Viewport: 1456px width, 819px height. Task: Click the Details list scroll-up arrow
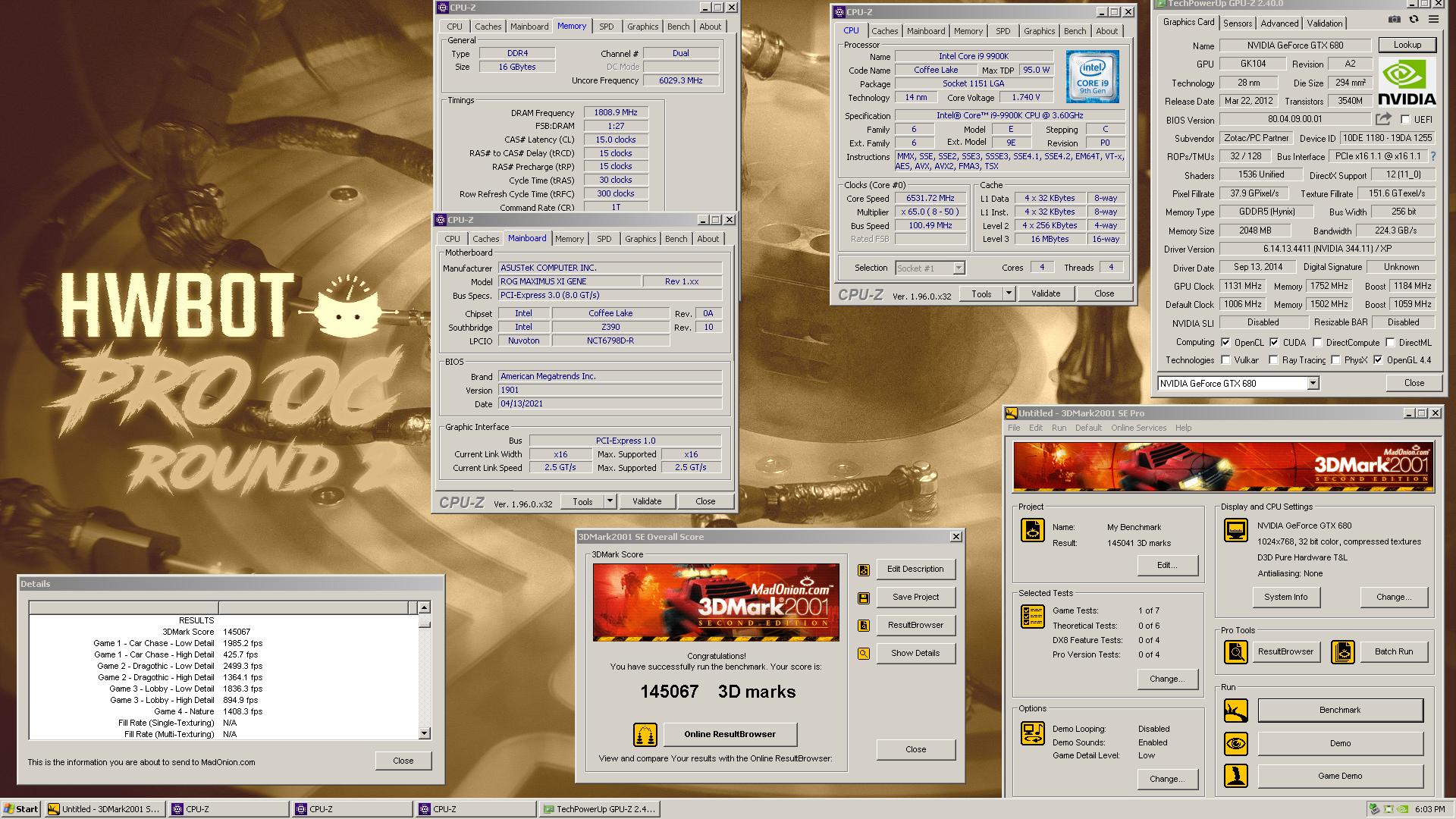424,607
